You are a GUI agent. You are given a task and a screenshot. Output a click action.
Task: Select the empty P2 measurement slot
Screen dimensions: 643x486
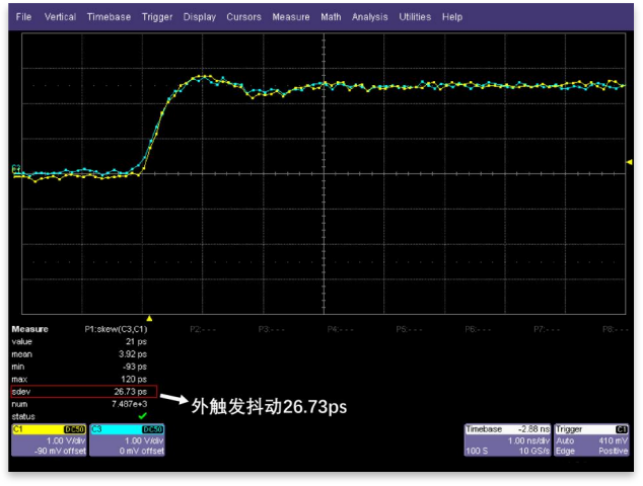click(x=197, y=328)
